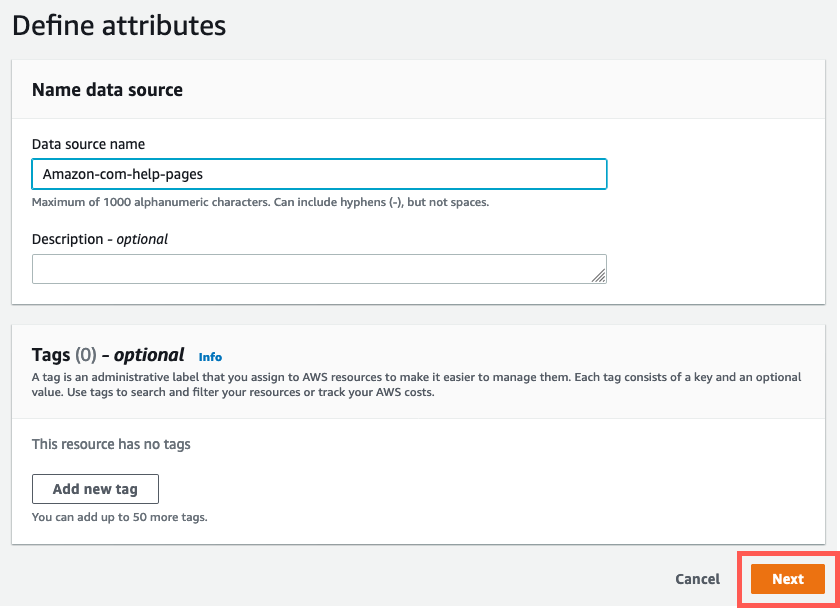Click the 'Maximum of 1000 alphanumeric characters' hint

tap(260, 202)
